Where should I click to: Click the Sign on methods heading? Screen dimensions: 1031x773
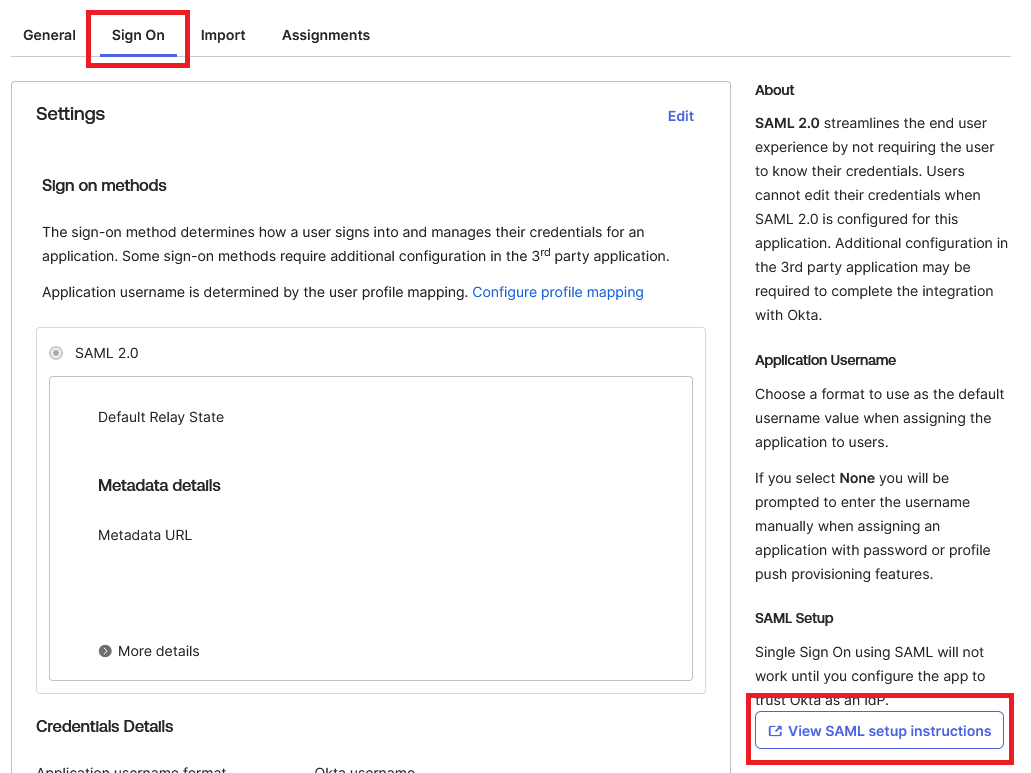[x=104, y=186]
